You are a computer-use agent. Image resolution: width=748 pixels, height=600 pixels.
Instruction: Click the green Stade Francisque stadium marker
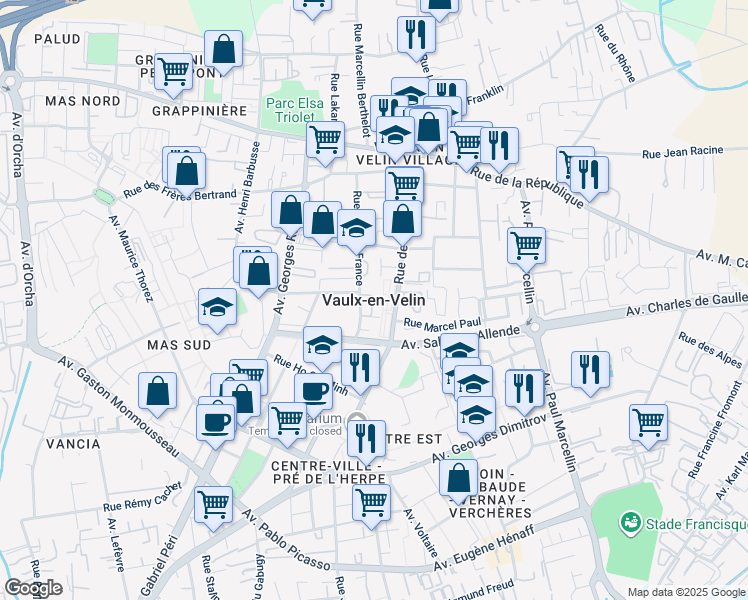[630, 522]
